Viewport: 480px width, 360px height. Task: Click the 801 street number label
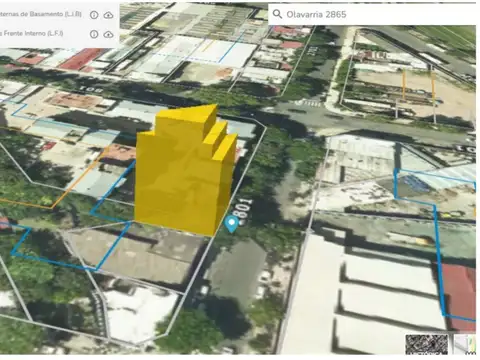pyautogui.click(x=244, y=208)
